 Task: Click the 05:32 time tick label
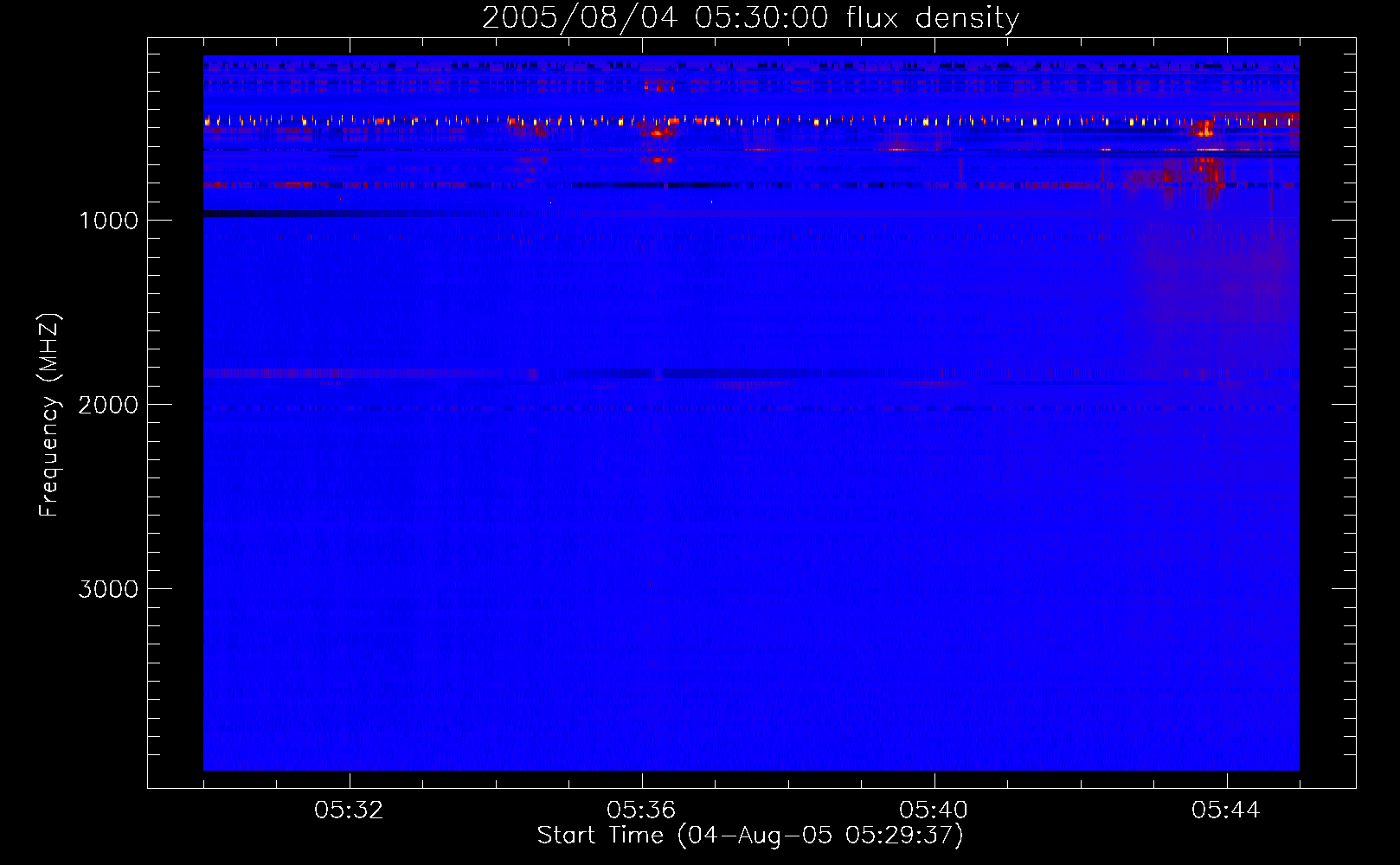coord(349,811)
